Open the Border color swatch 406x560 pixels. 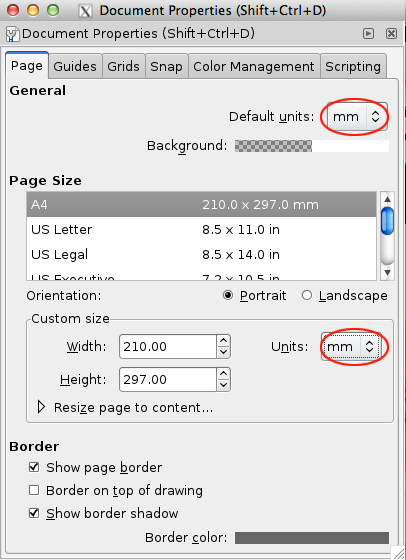tap(312, 538)
